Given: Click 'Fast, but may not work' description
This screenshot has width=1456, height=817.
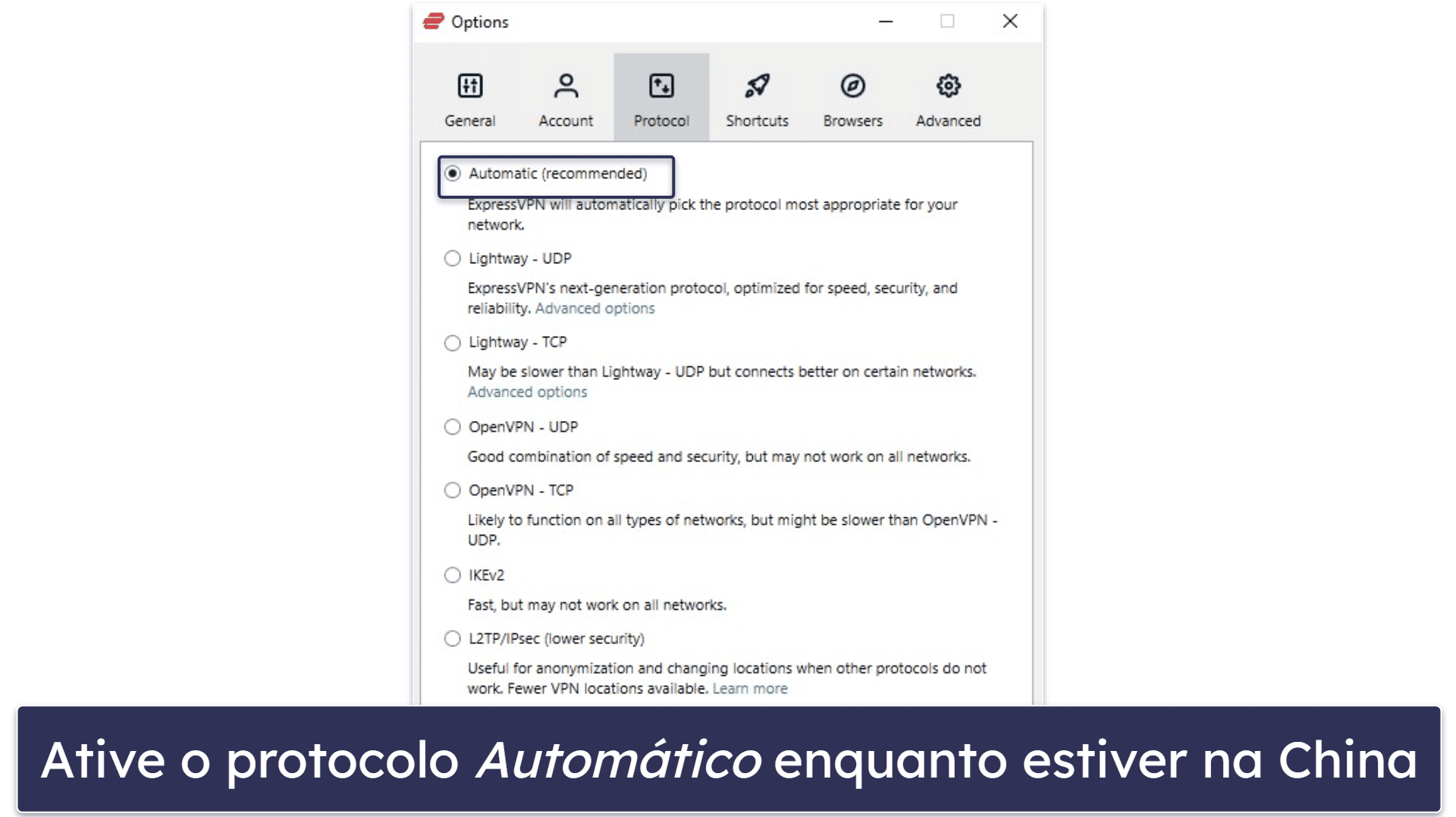Looking at the screenshot, I should (x=597, y=605).
